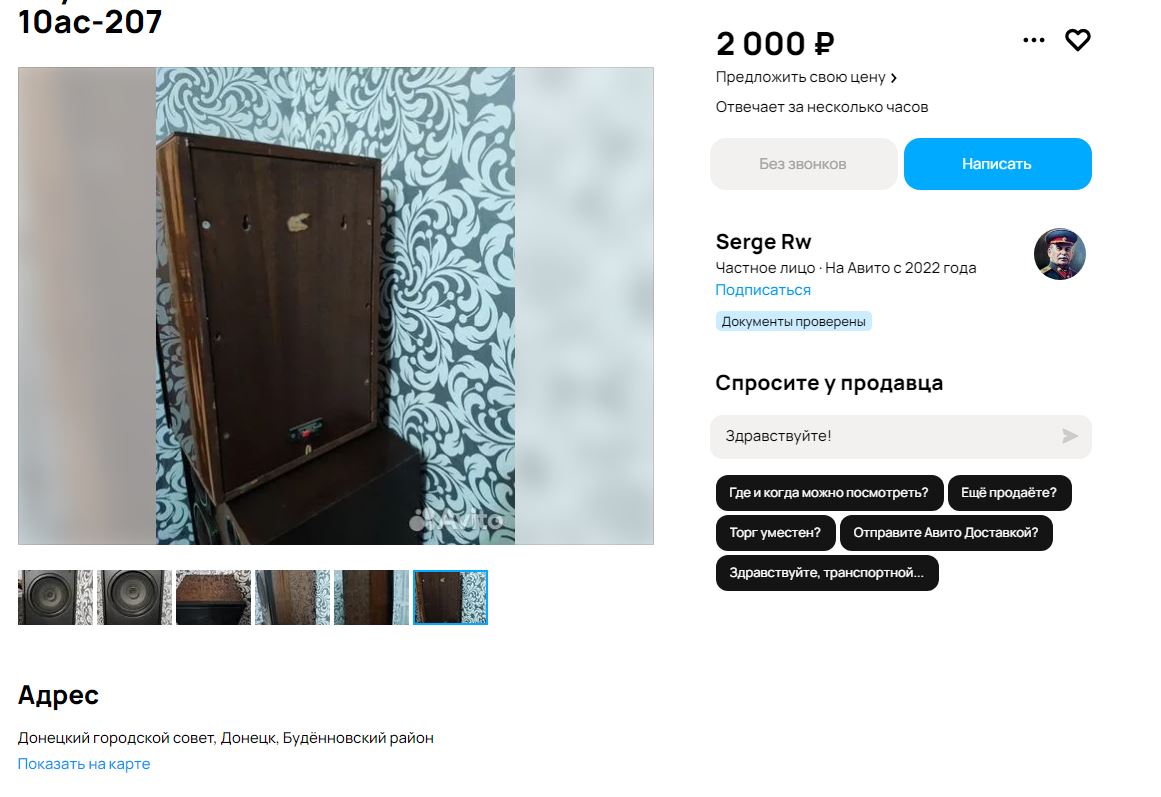Pick 'Здравствуйте, транспортной...' quick message chip
This screenshot has height=797, width=1161.
coord(826,573)
